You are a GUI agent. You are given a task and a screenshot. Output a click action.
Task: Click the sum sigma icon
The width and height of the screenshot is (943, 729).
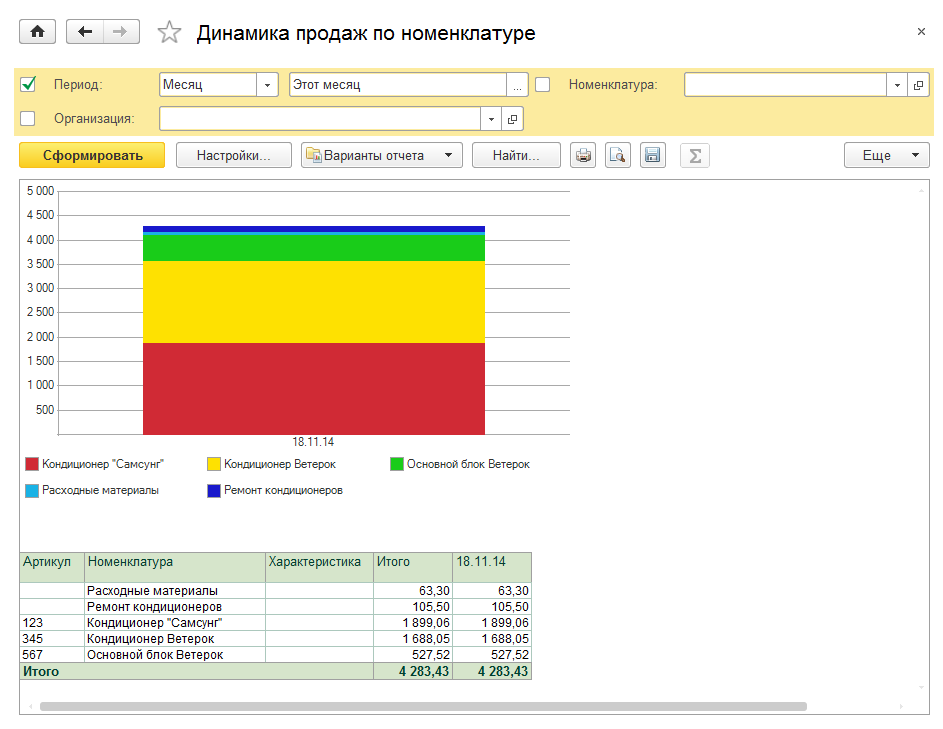click(695, 155)
